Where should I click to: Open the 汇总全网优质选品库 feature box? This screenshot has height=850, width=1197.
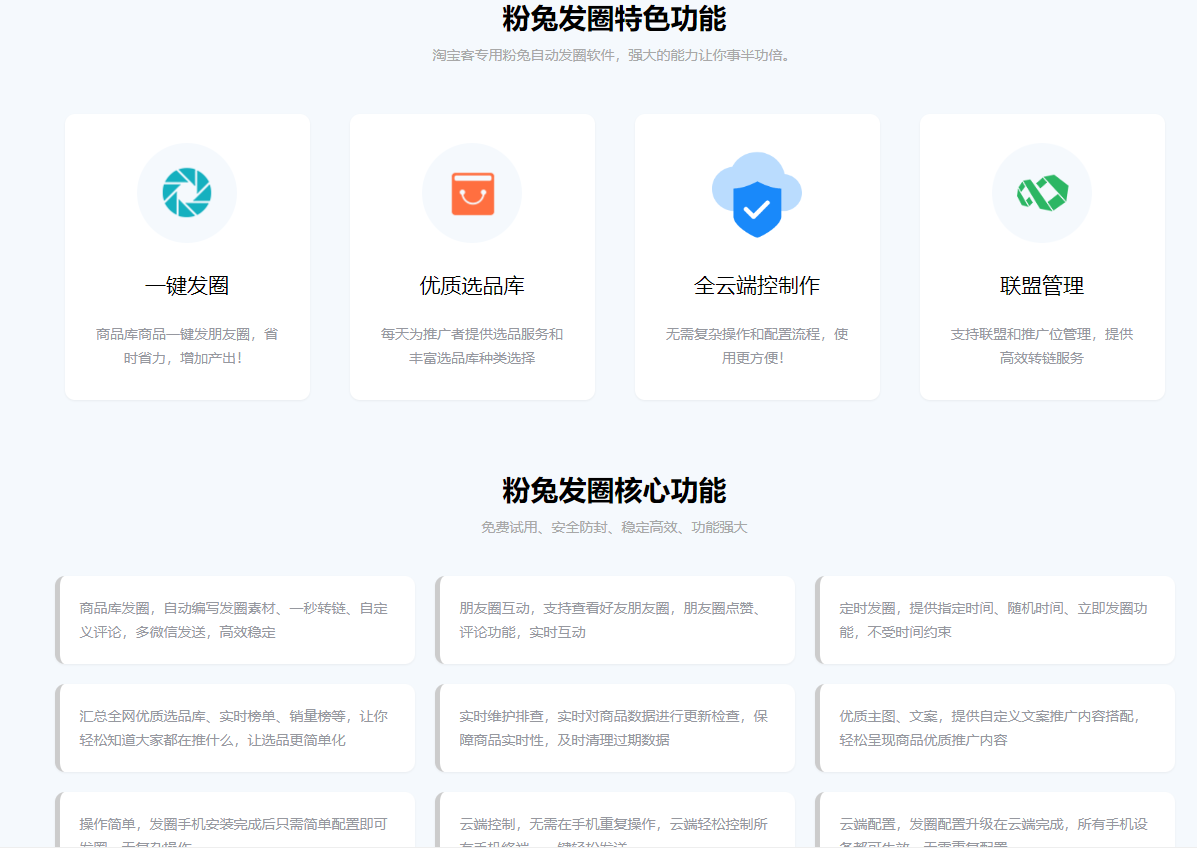pos(235,728)
